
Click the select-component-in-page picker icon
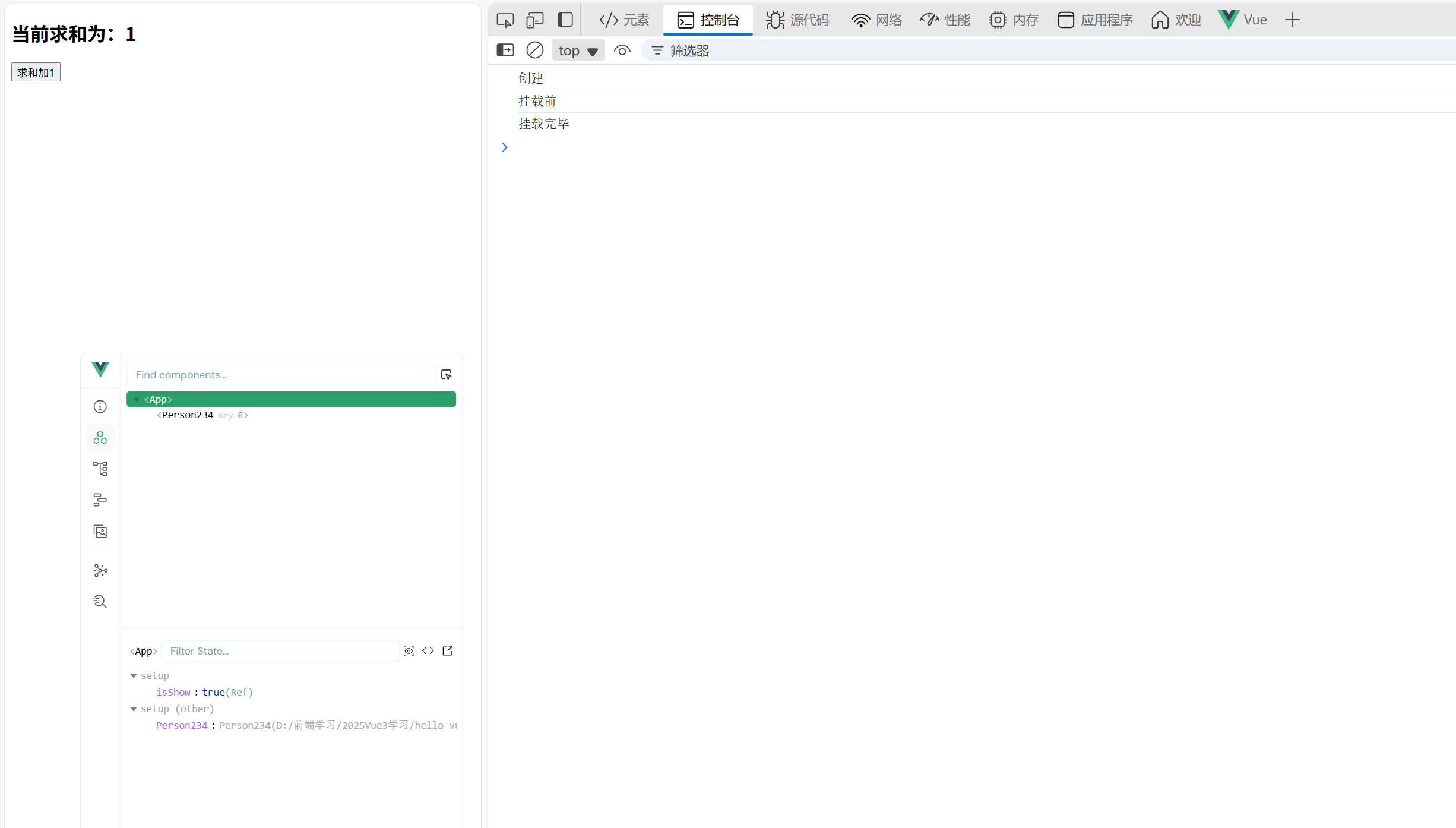447,375
